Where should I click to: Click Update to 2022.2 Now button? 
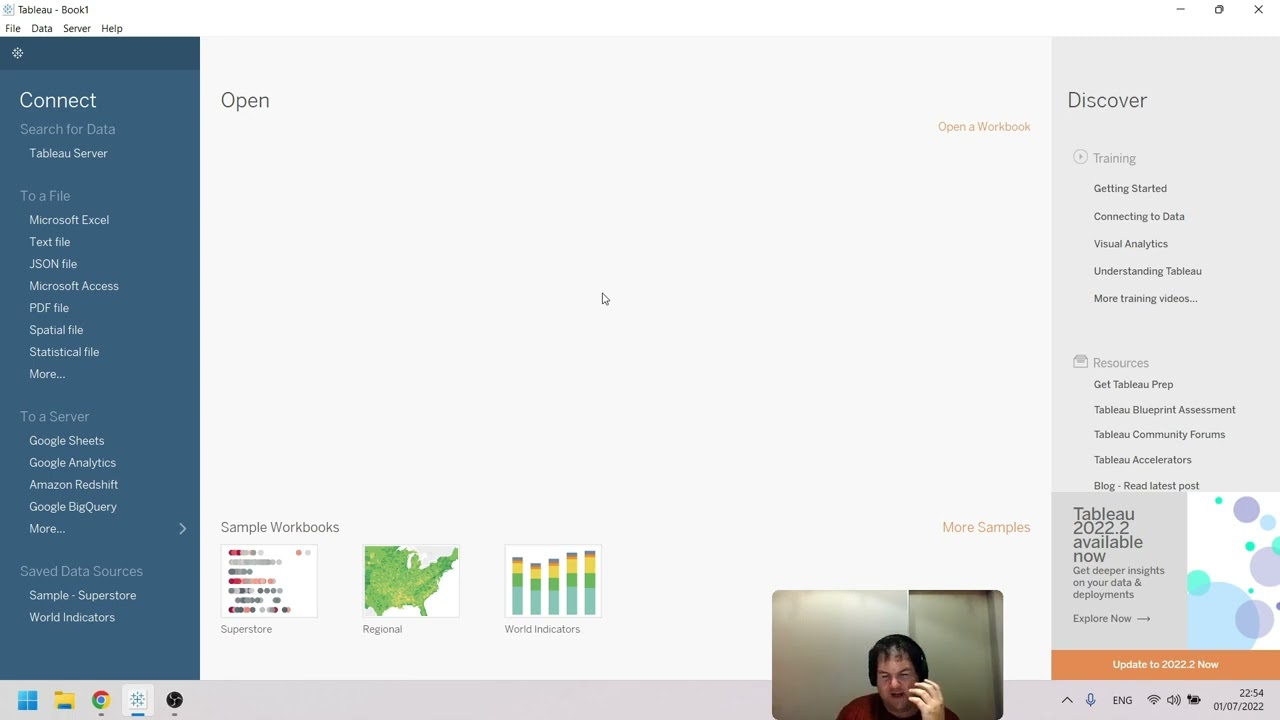[1166, 665]
